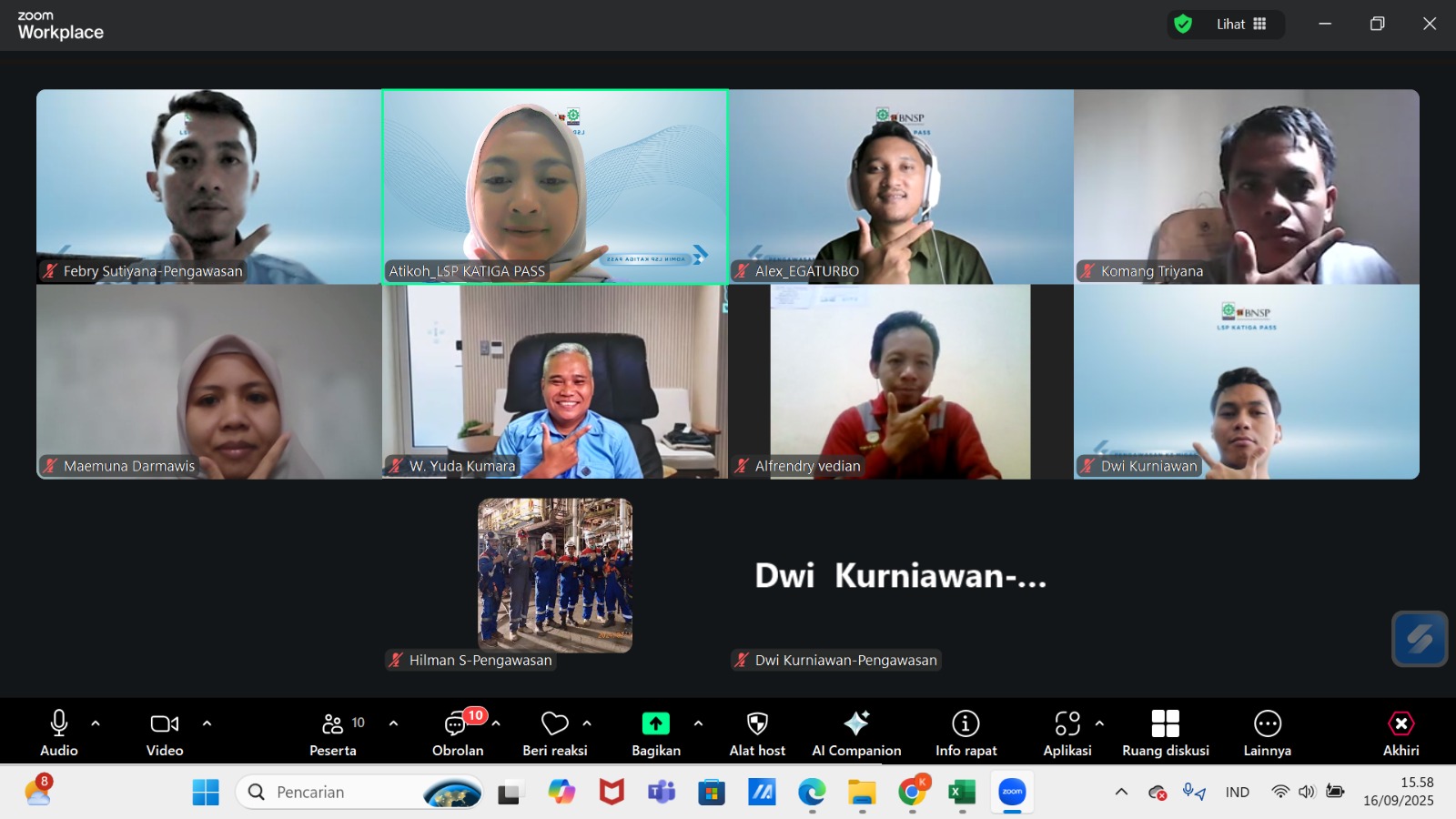Expand the Bagikan share options arrow
This screenshot has width=1456, height=819.
698,723
